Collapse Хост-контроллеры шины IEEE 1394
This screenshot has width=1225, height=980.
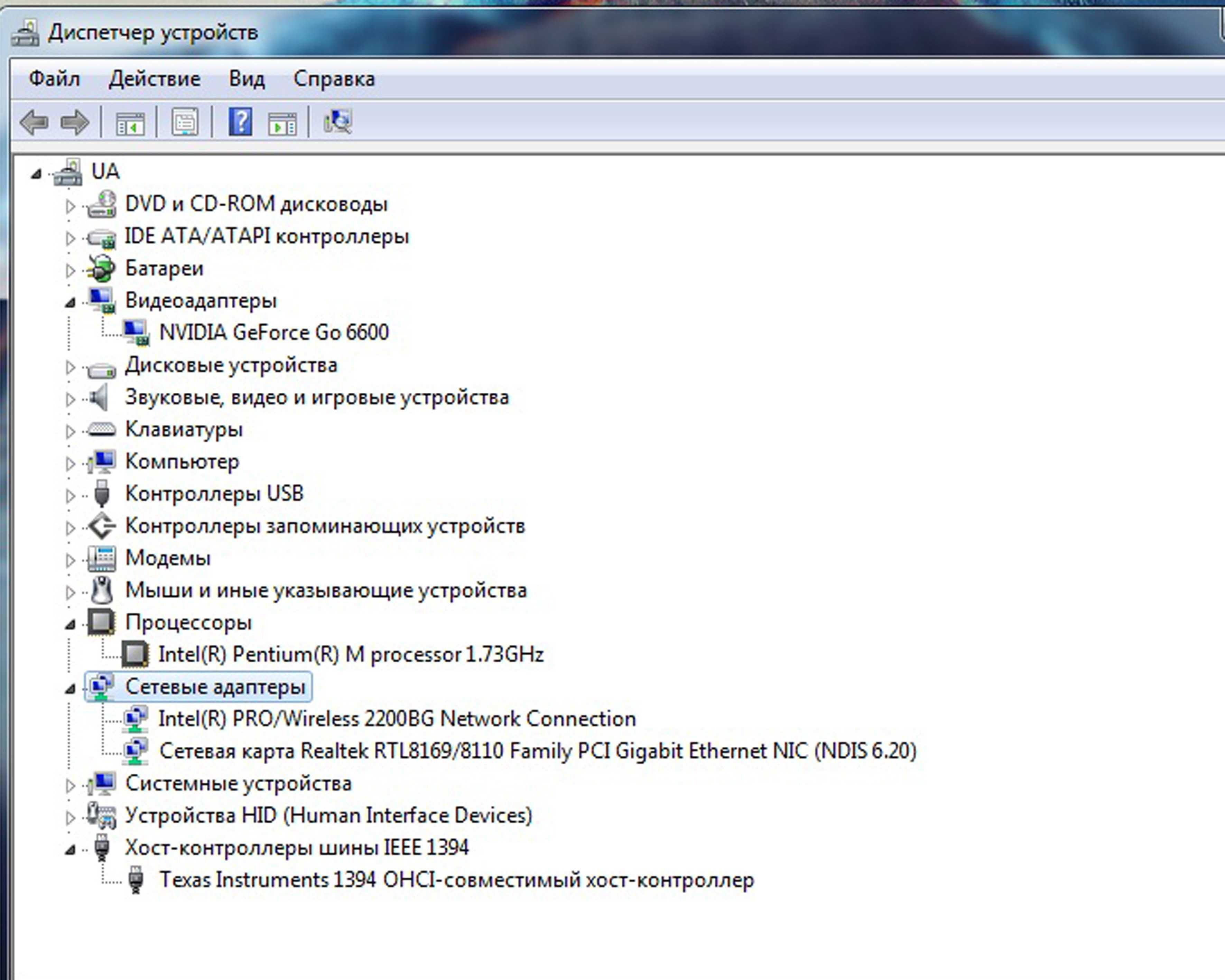point(70,850)
